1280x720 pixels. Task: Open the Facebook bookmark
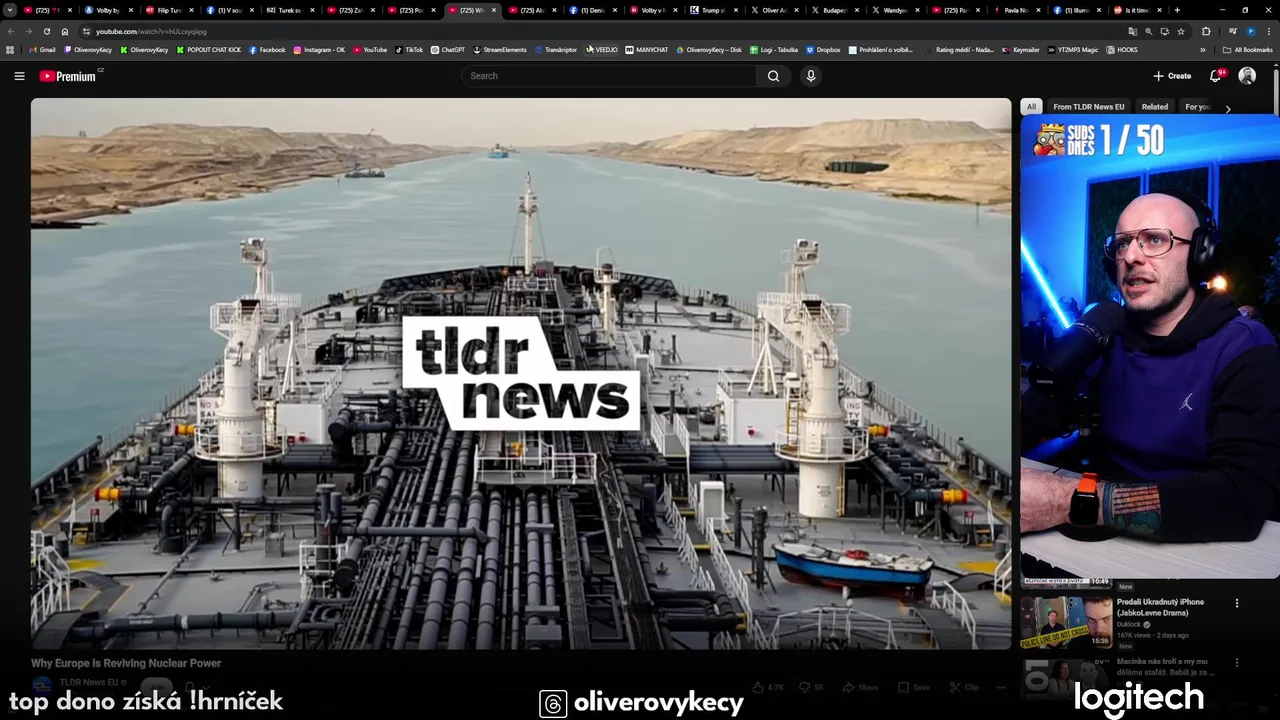[x=267, y=50]
